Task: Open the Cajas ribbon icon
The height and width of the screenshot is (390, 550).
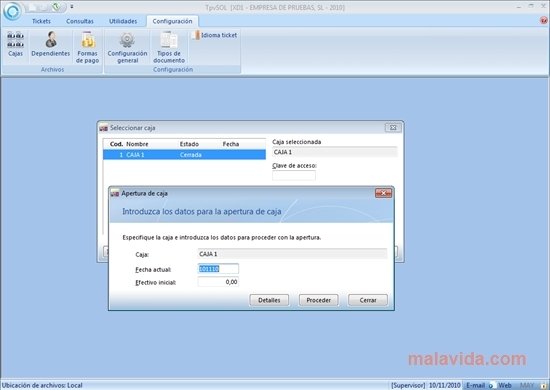Action: click(15, 44)
